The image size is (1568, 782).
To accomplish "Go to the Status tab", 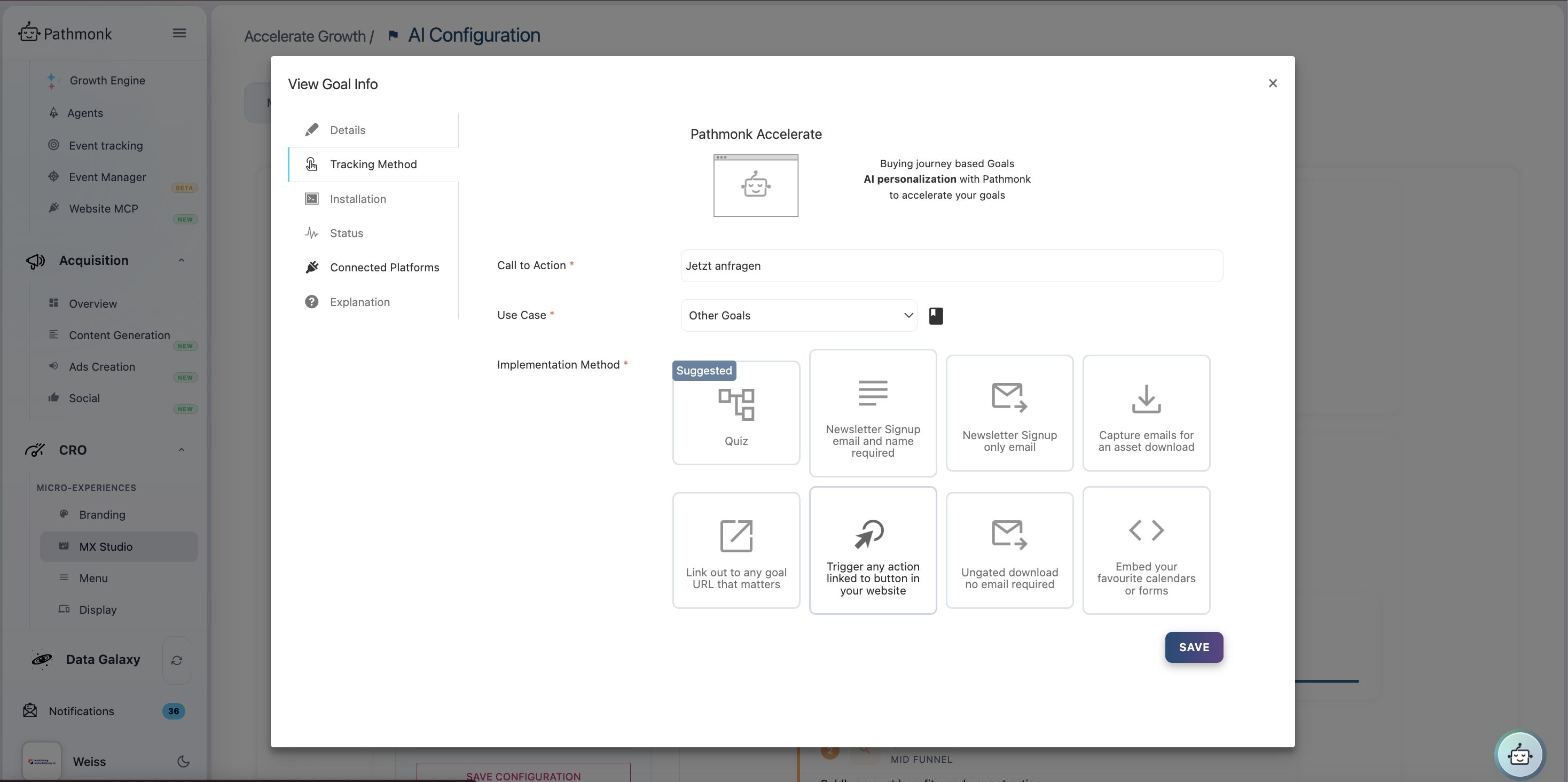I will click(x=373, y=233).
